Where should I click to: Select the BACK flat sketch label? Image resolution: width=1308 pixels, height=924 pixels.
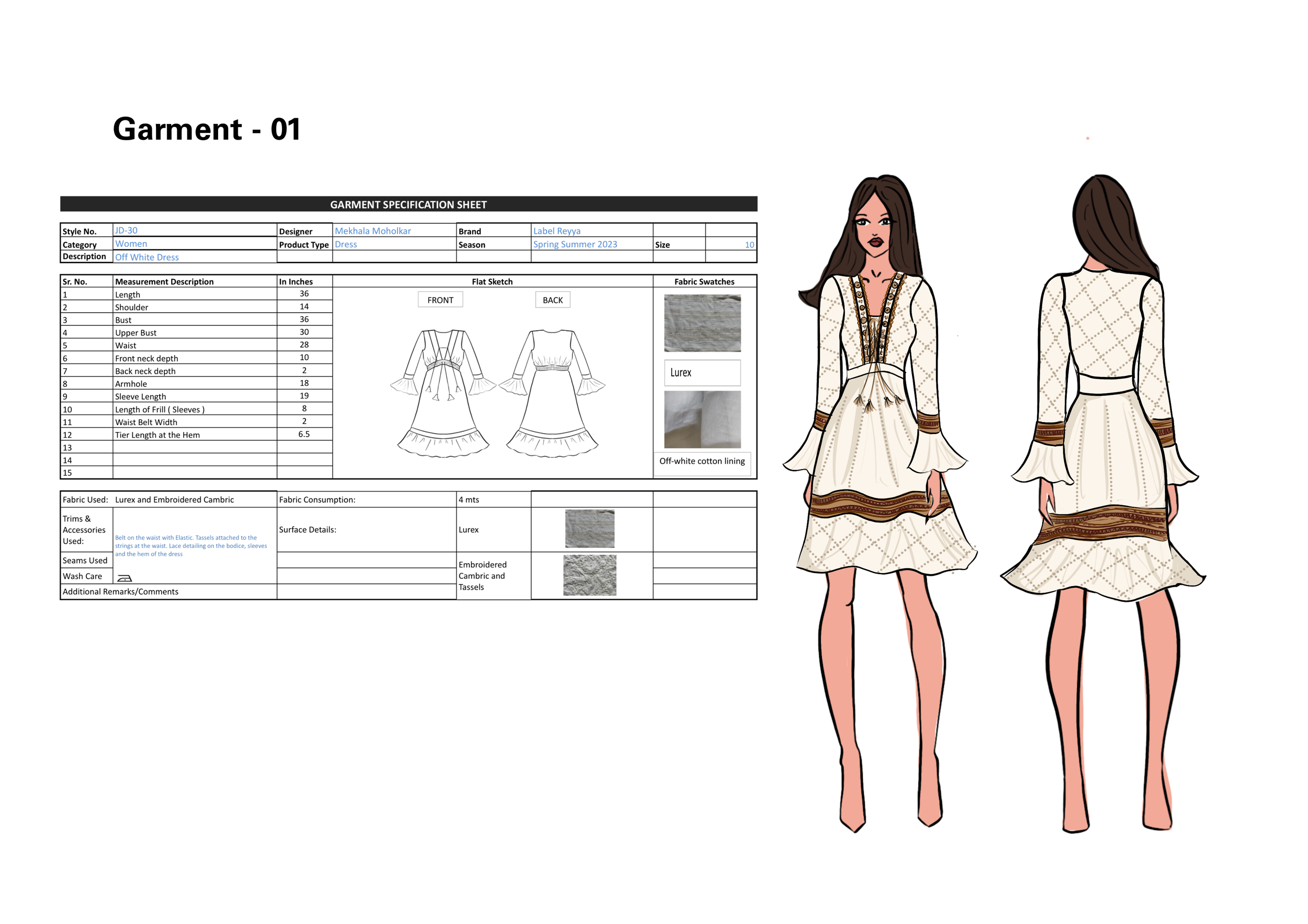click(x=552, y=300)
